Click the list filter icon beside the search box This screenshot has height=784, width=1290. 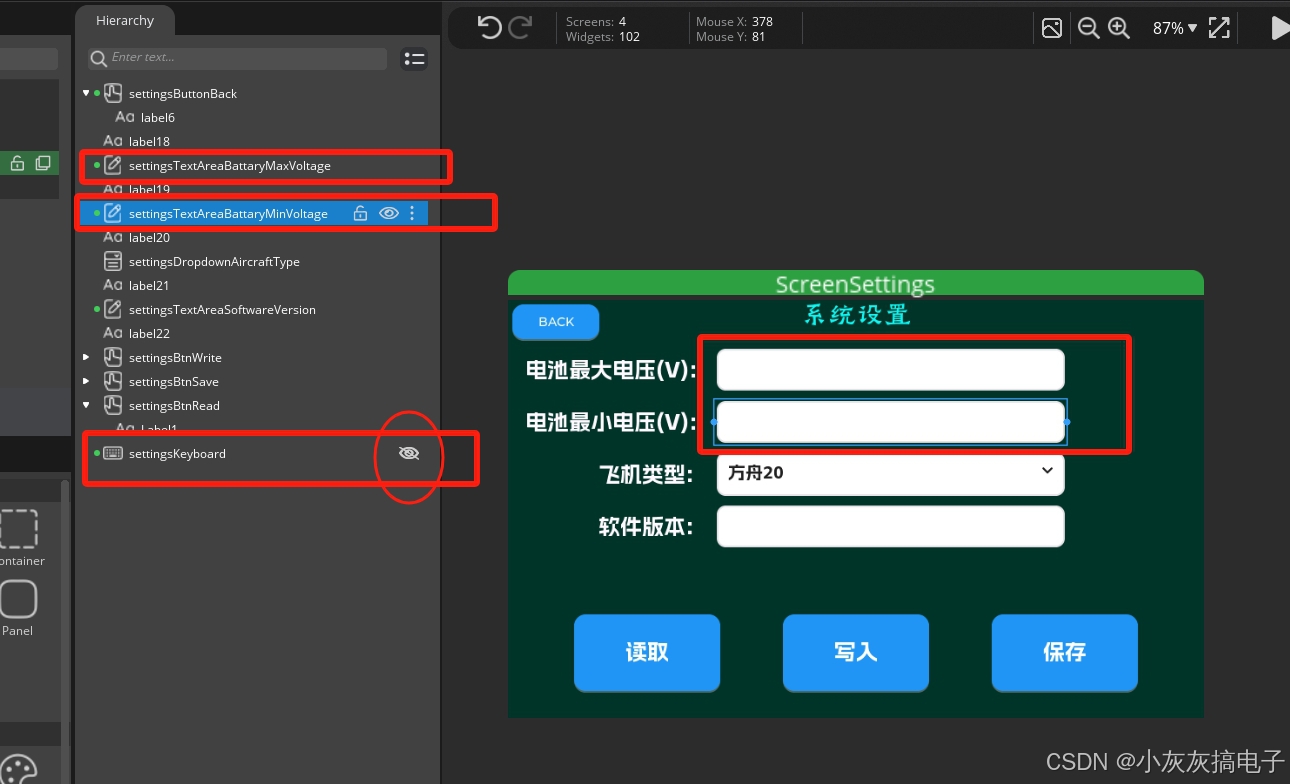[x=414, y=59]
